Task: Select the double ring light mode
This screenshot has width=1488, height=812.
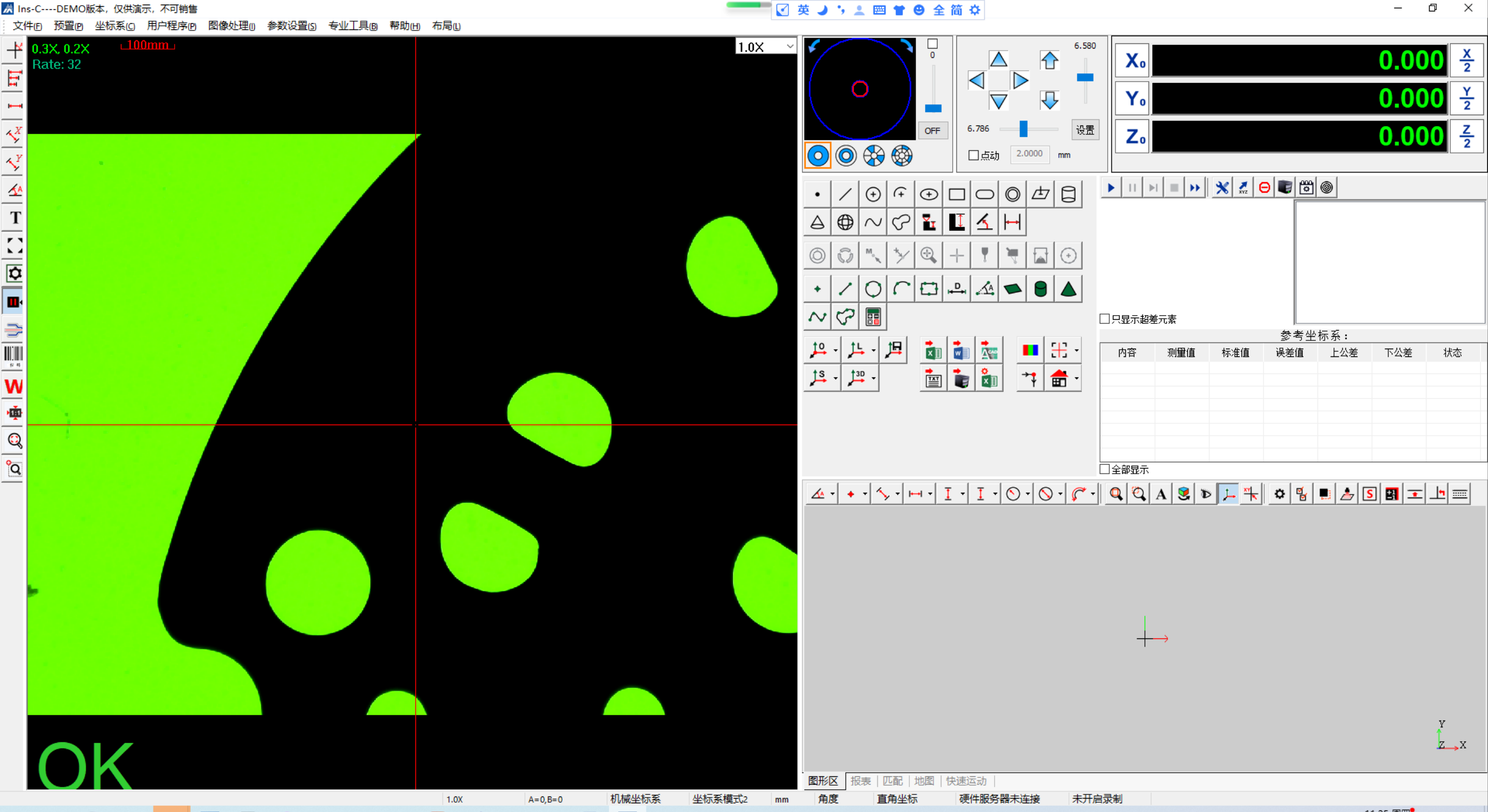Action: click(x=846, y=155)
